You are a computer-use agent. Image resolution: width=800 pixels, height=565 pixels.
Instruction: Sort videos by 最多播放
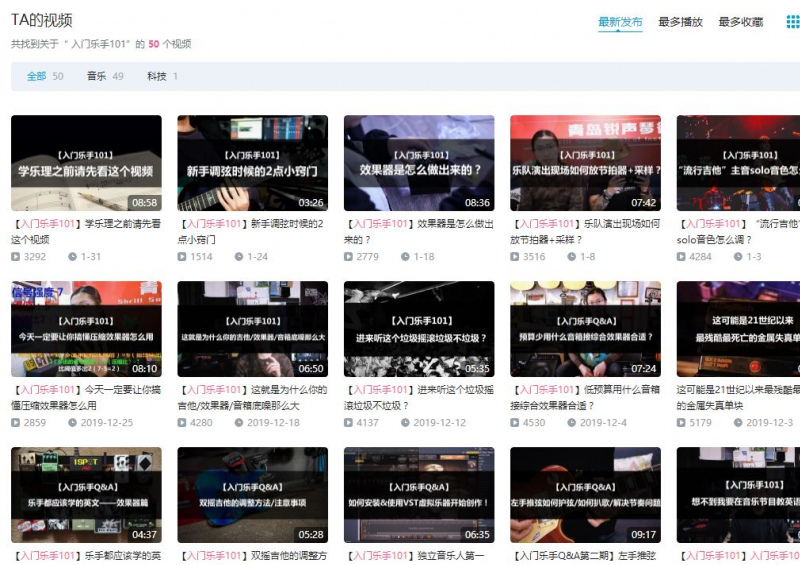pyautogui.click(x=680, y=22)
